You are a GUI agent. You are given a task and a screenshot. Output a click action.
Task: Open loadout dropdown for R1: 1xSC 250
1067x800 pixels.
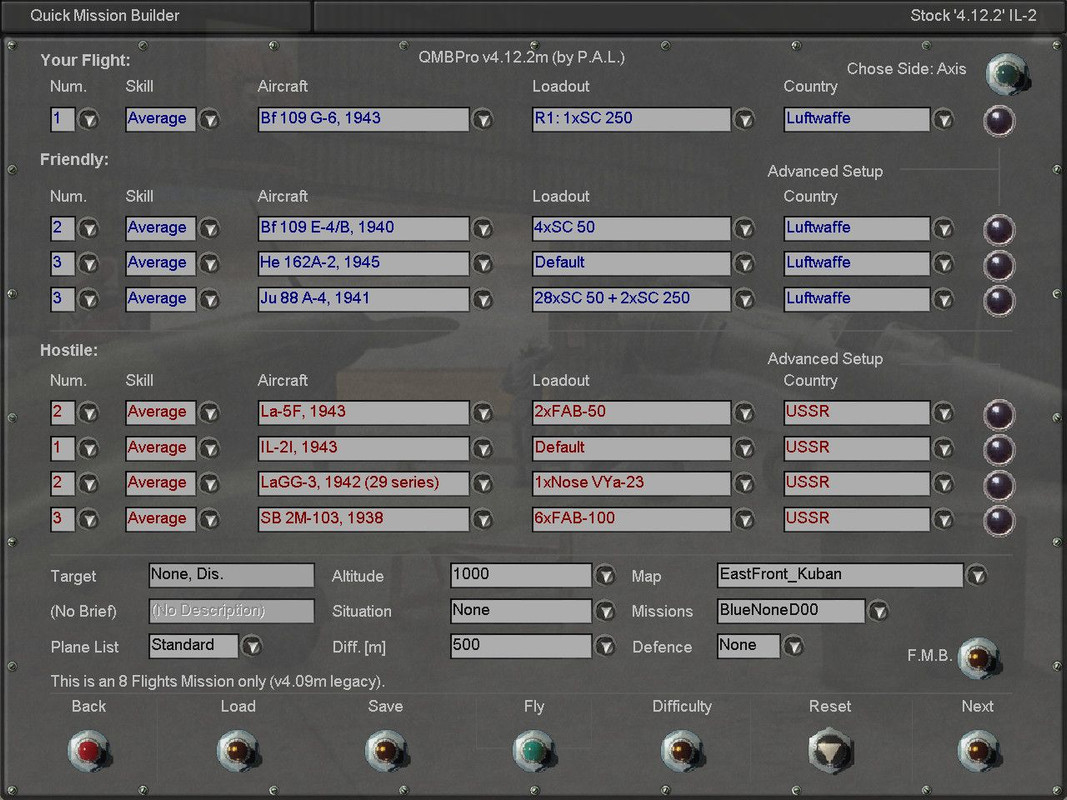744,120
